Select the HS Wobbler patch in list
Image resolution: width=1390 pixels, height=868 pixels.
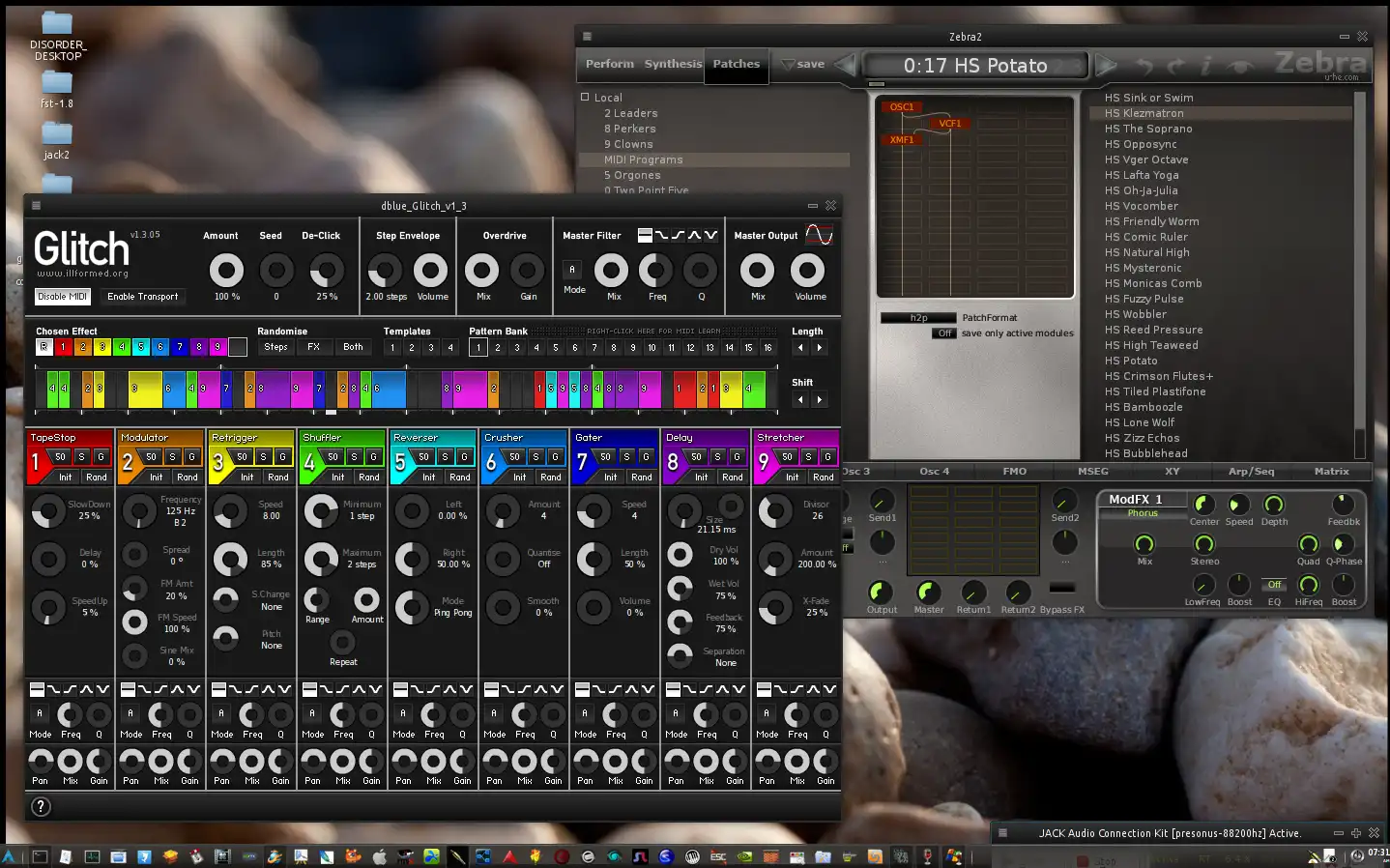click(x=1135, y=314)
